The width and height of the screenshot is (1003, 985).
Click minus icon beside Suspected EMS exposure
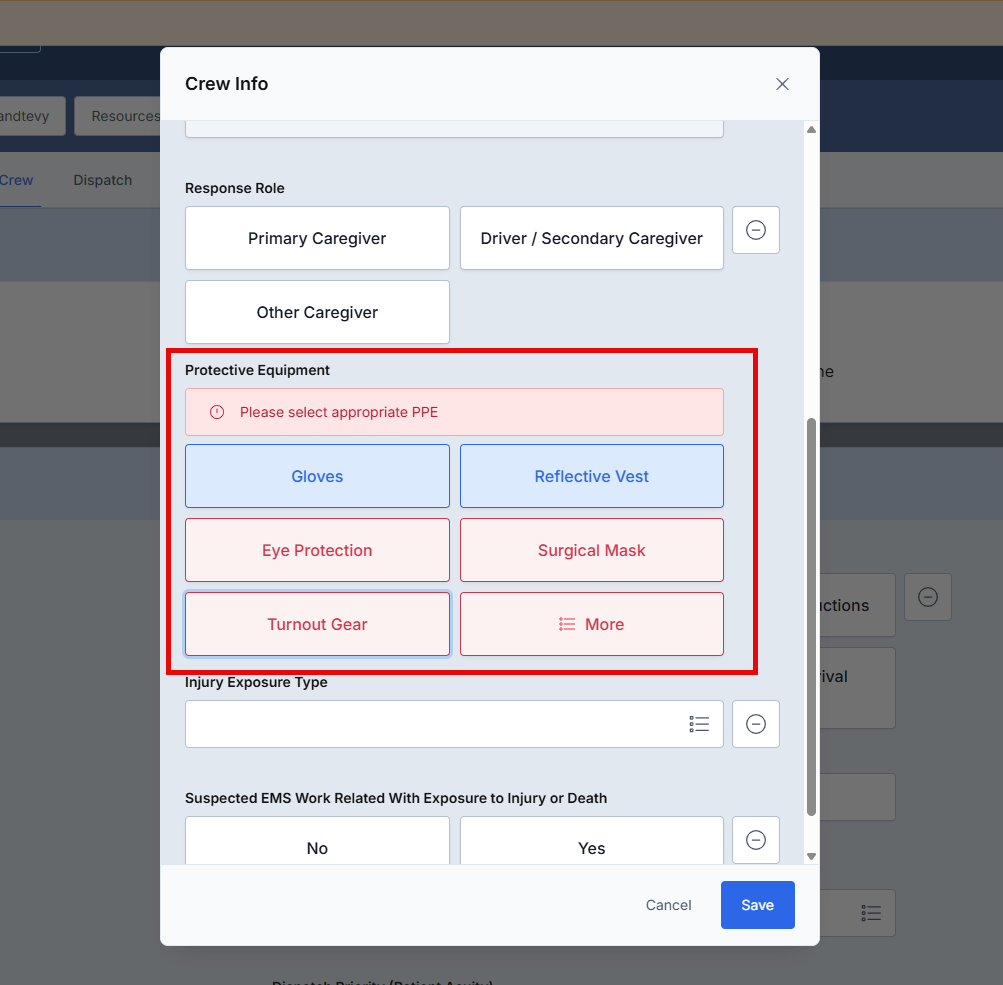tap(756, 840)
